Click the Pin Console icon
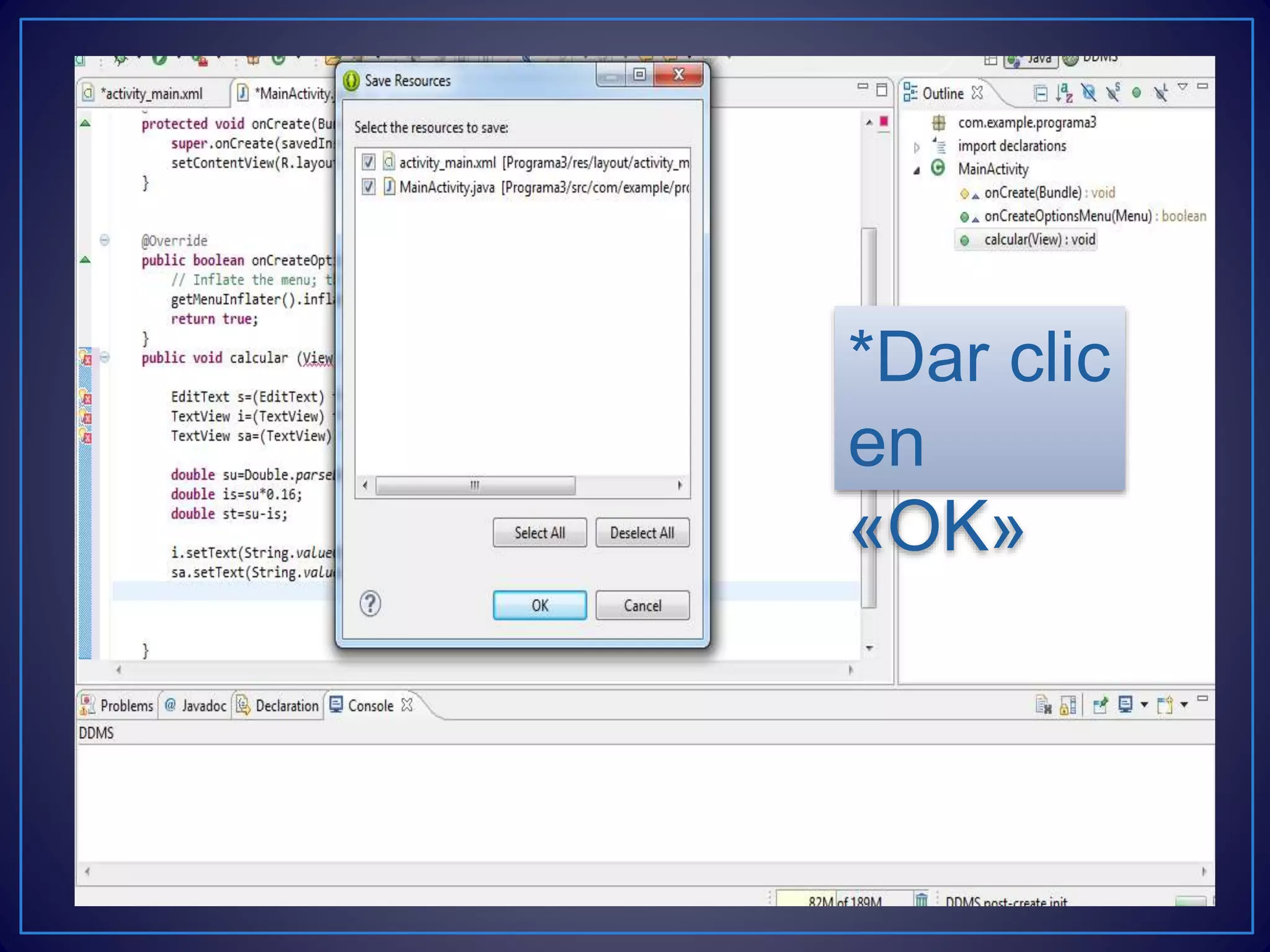The image size is (1270, 952). point(1100,705)
